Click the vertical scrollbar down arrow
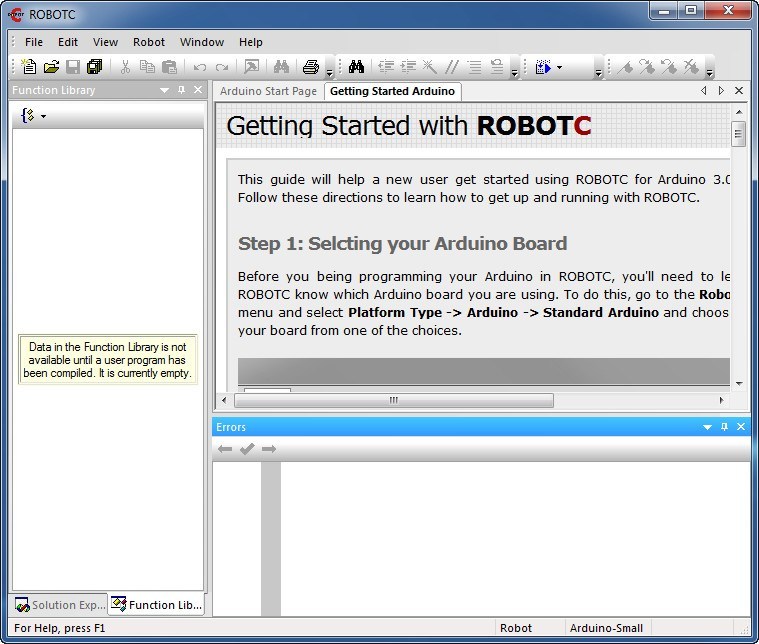This screenshot has width=759, height=644. [x=739, y=383]
